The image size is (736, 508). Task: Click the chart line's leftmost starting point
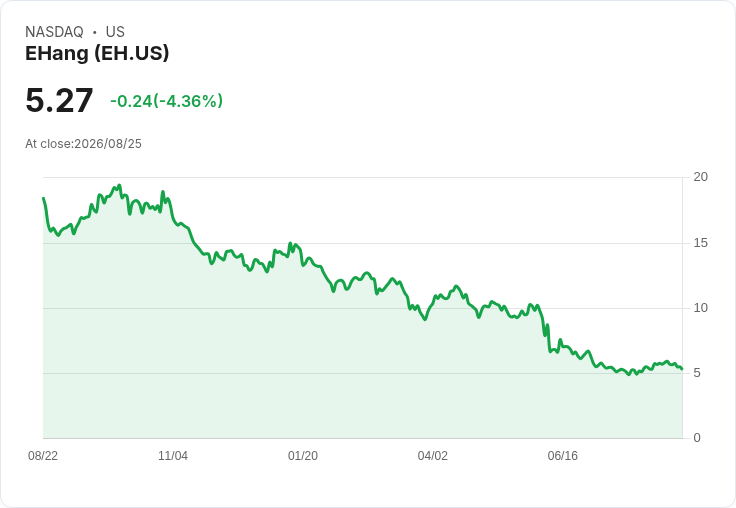coord(44,198)
